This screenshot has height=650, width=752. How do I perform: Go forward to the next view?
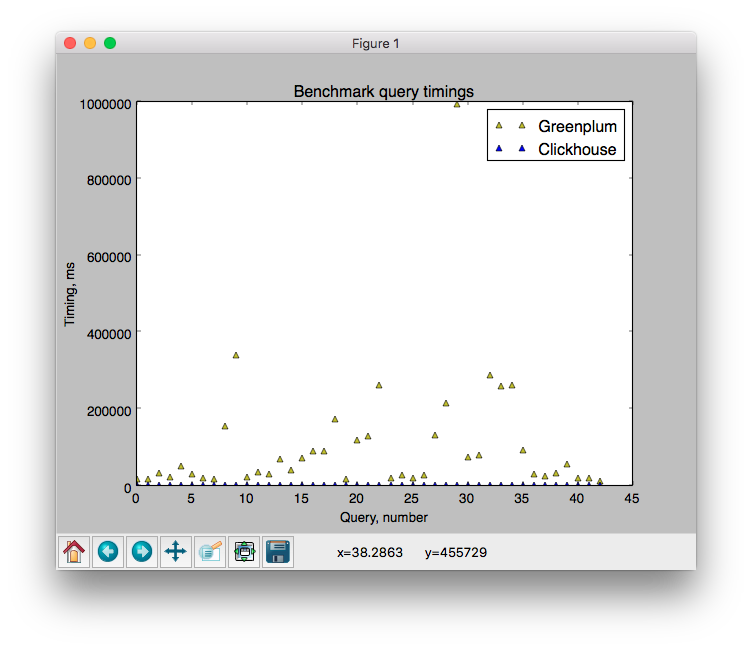coord(142,551)
